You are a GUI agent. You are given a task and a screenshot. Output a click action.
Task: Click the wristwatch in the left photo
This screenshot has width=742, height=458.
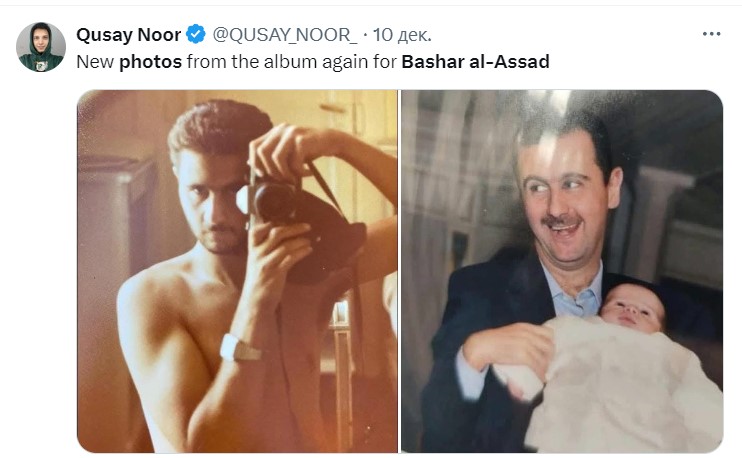(x=239, y=348)
